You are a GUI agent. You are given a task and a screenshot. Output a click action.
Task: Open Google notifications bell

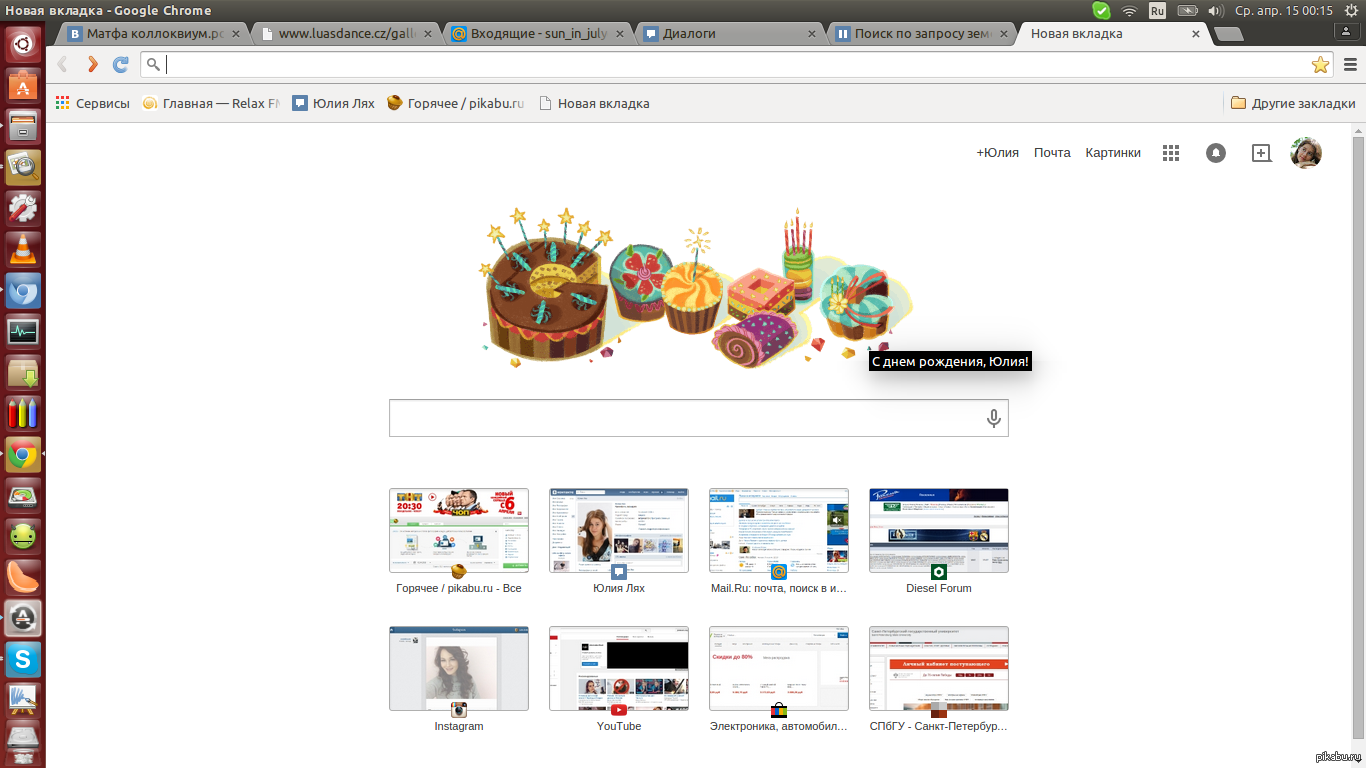pyautogui.click(x=1216, y=153)
